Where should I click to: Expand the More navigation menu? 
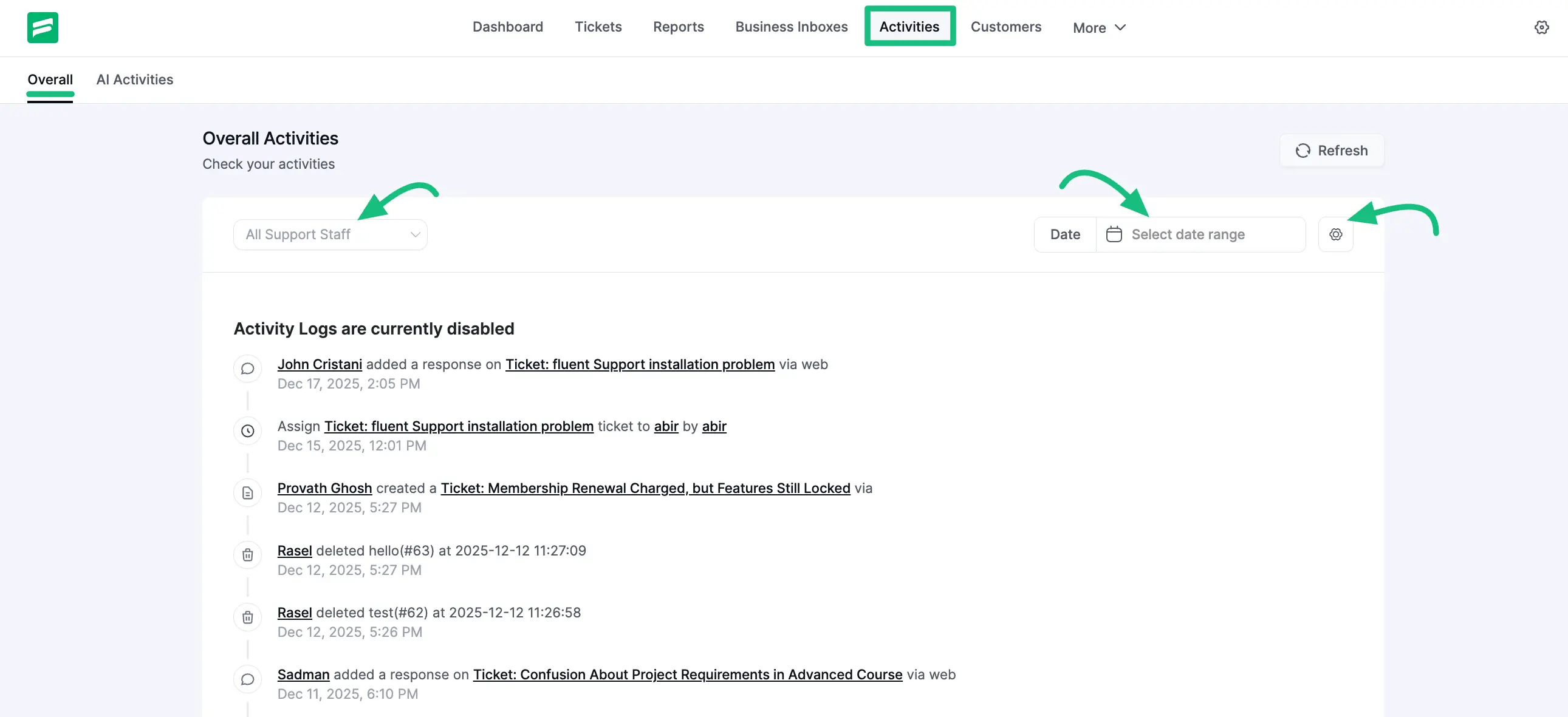1098,27
